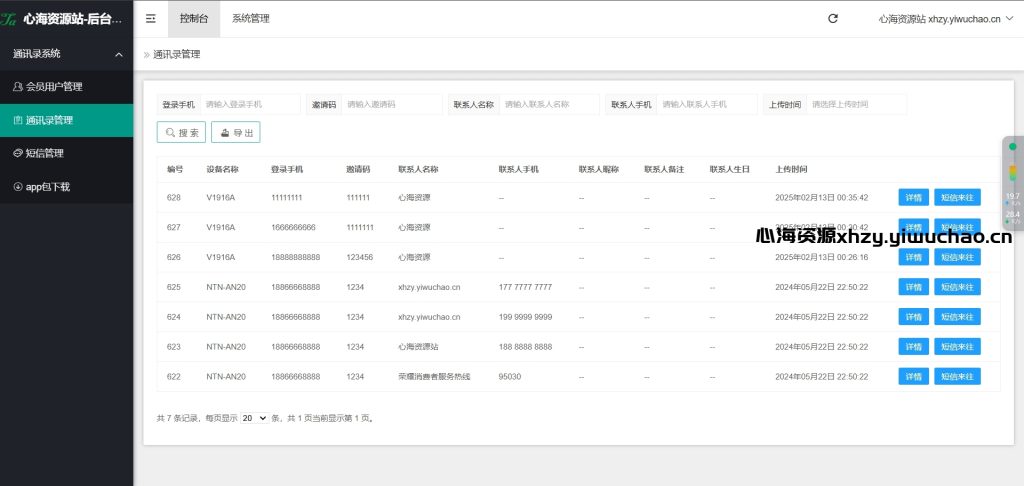Focus the 联系人名称 input field
Viewport: 1024px width, 486px height.
pos(549,105)
